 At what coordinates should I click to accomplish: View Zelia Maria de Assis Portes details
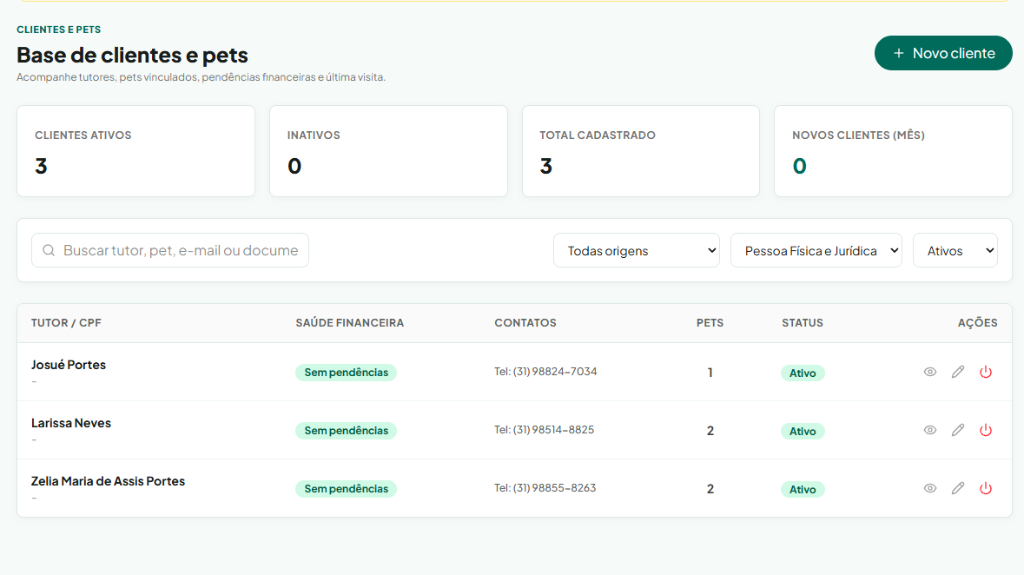coord(930,488)
